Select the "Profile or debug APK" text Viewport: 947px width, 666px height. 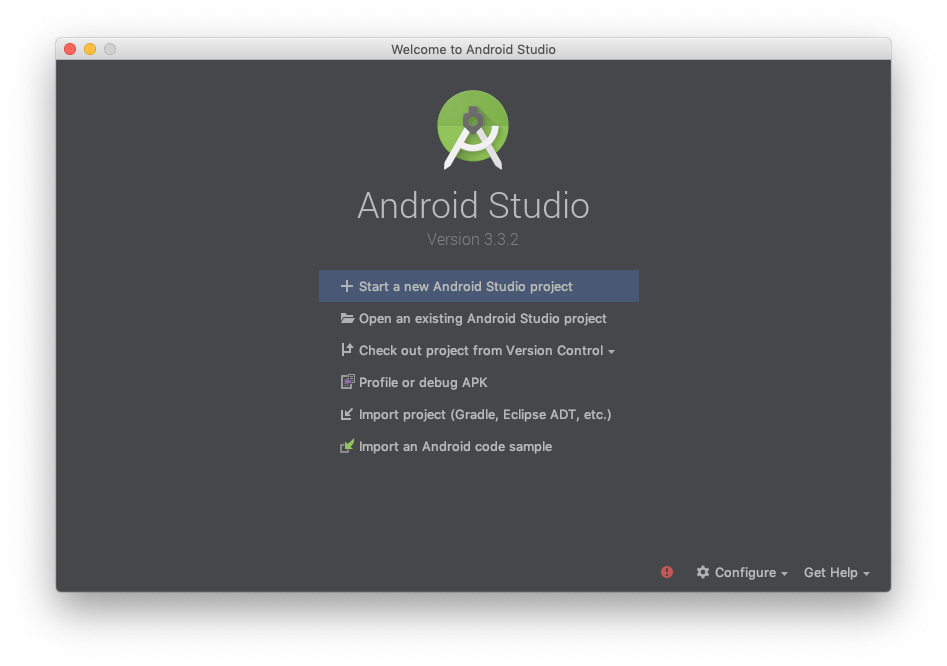point(423,382)
